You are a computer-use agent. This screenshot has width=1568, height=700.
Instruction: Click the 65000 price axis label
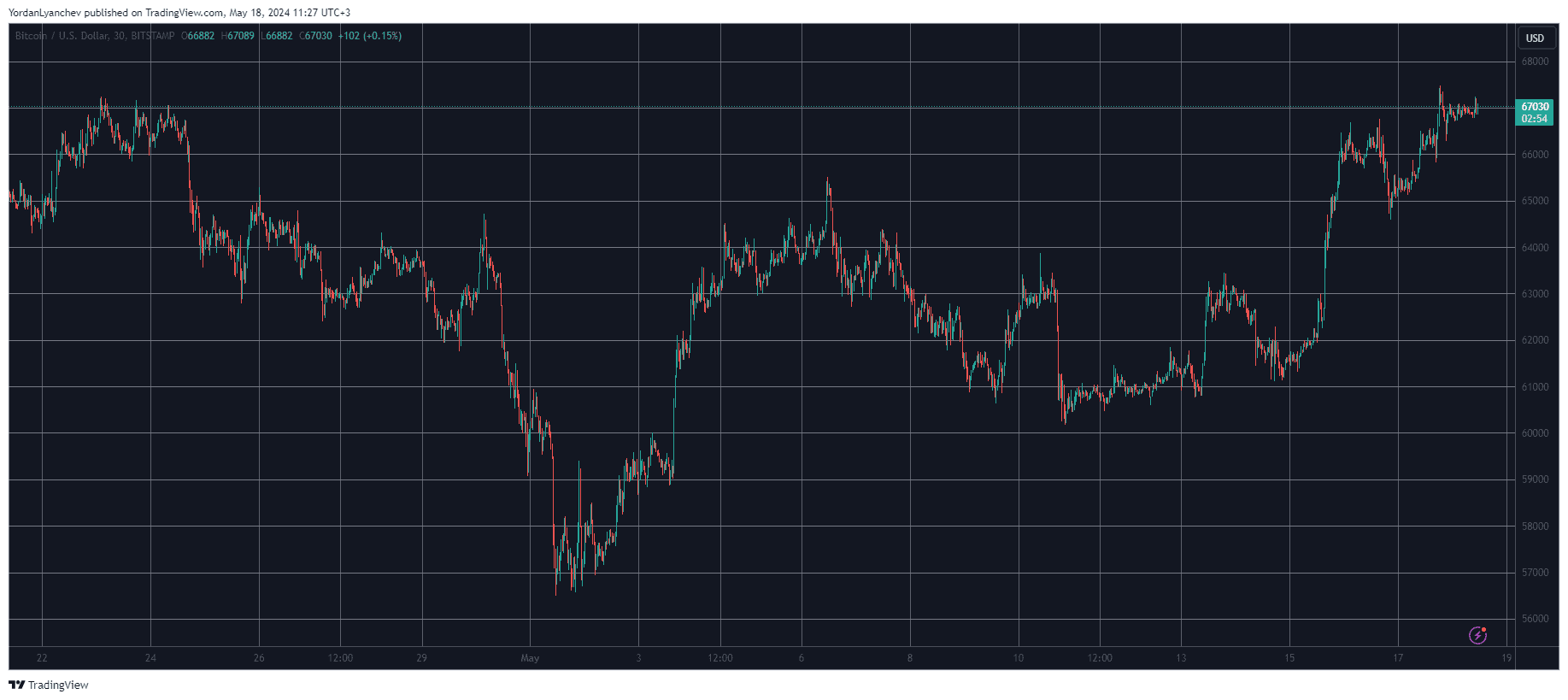[x=1535, y=201]
